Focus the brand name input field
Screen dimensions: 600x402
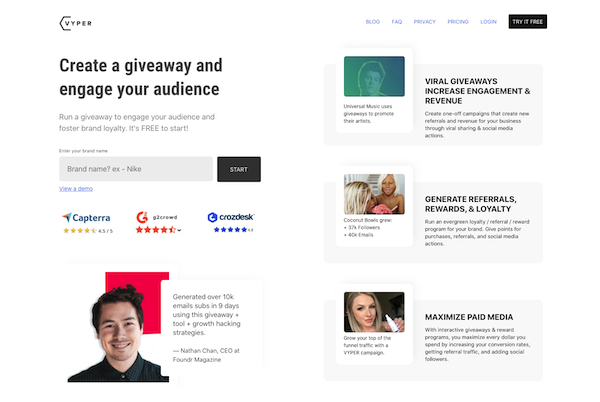pos(136,169)
